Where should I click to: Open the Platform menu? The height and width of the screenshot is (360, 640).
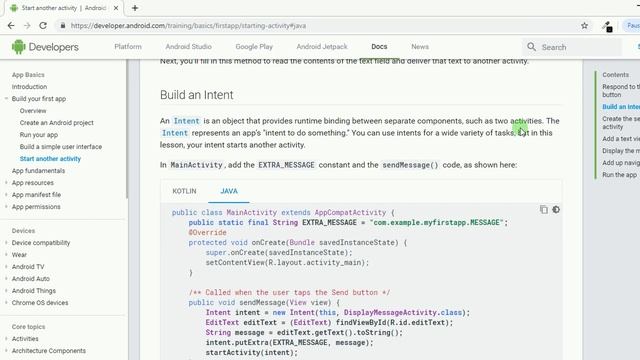(128, 47)
